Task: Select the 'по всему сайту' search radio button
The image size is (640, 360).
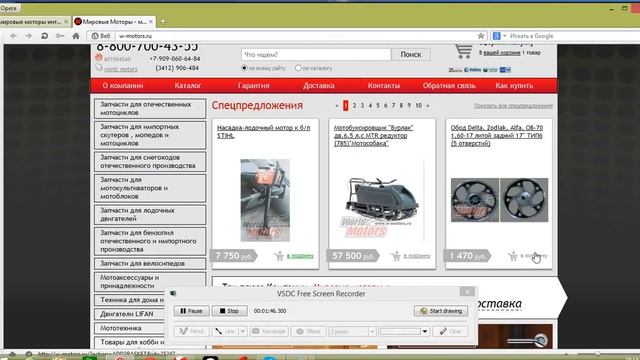Action: tap(244, 68)
